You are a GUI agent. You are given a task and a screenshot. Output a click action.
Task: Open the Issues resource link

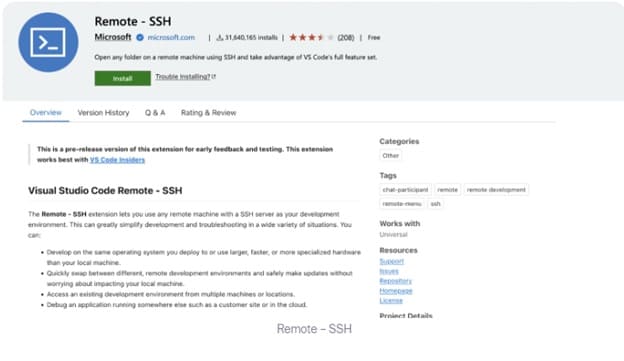coord(389,271)
